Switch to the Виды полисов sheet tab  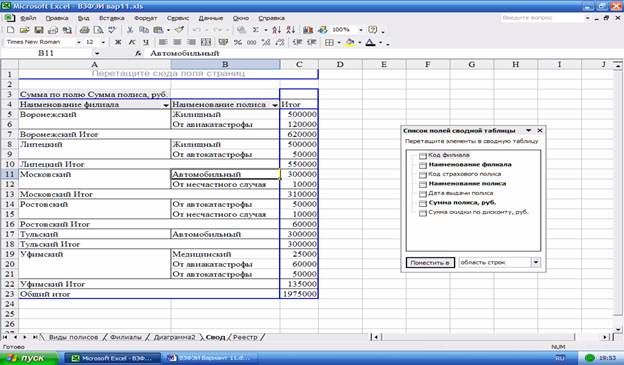[x=73, y=337]
